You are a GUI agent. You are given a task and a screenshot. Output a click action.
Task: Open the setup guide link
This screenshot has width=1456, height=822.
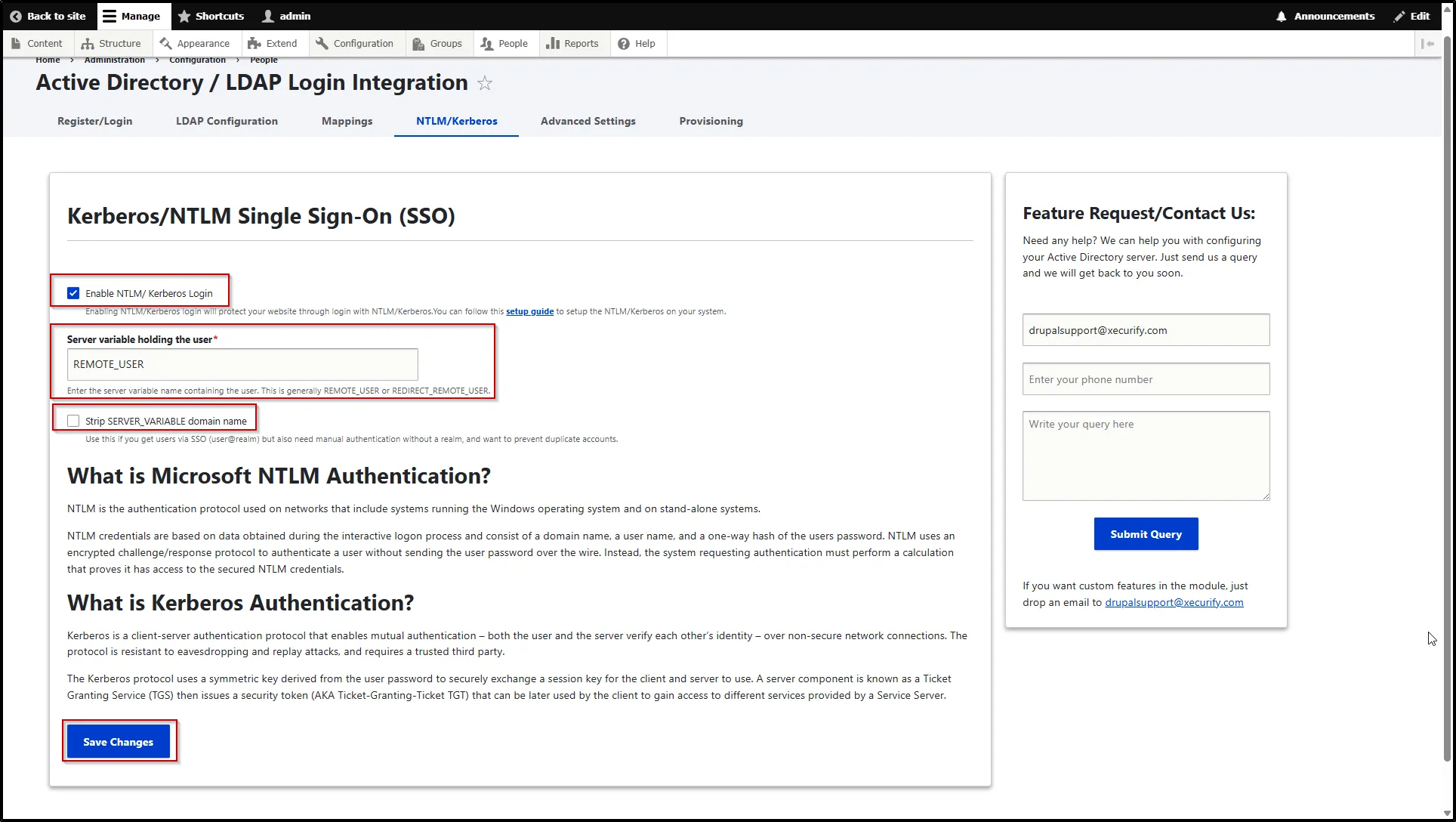tap(529, 311)
